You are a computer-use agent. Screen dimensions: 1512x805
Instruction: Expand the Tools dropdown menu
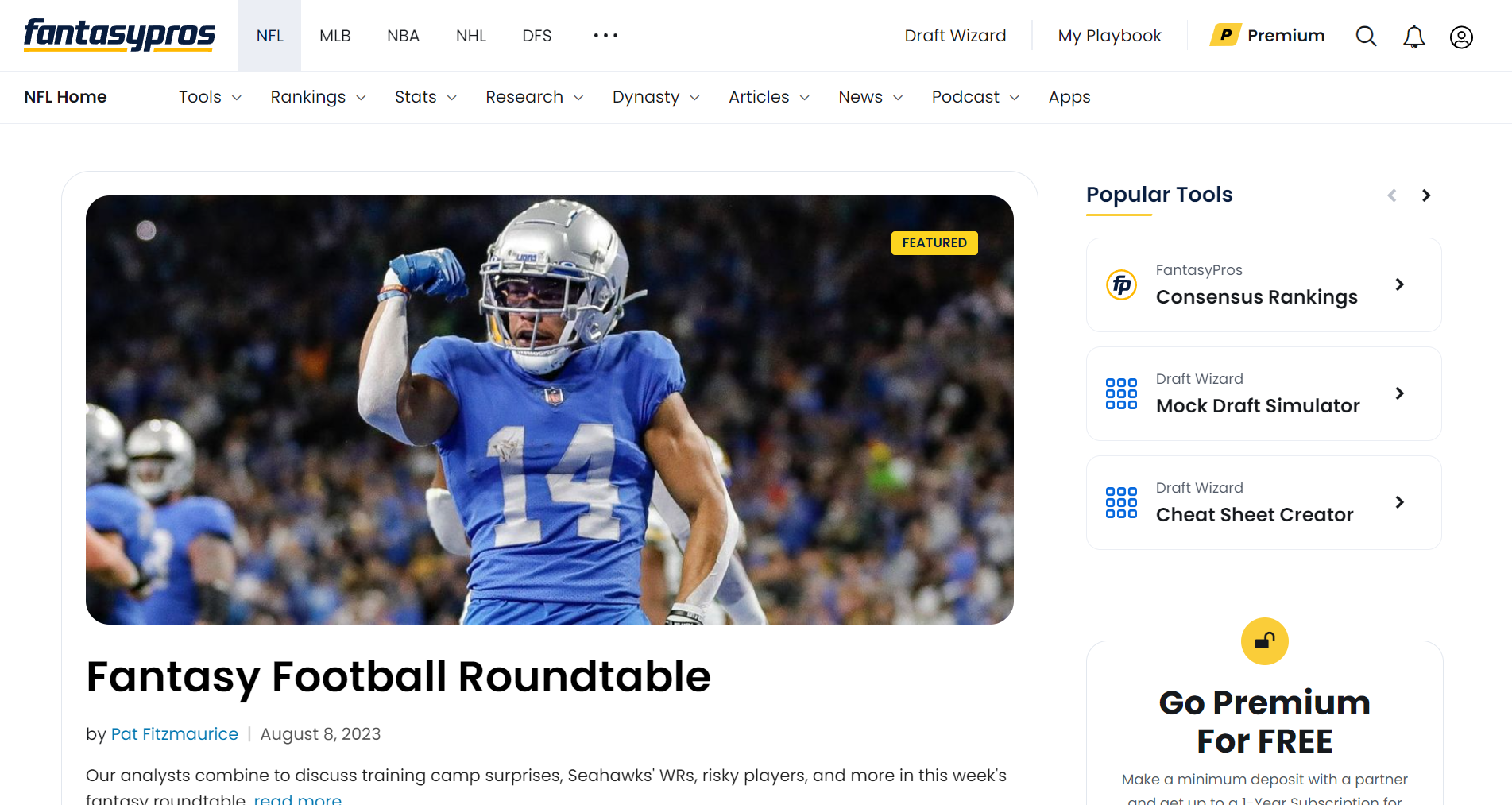click(x=210, y=97)
